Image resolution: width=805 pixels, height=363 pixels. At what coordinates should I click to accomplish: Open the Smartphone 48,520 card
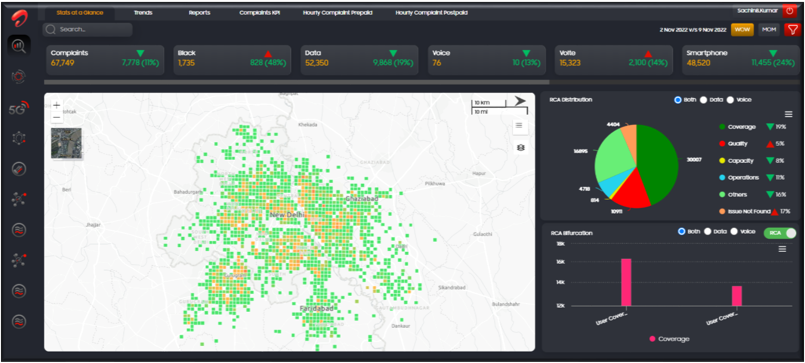pyautogui.click(x=740, y=60)
